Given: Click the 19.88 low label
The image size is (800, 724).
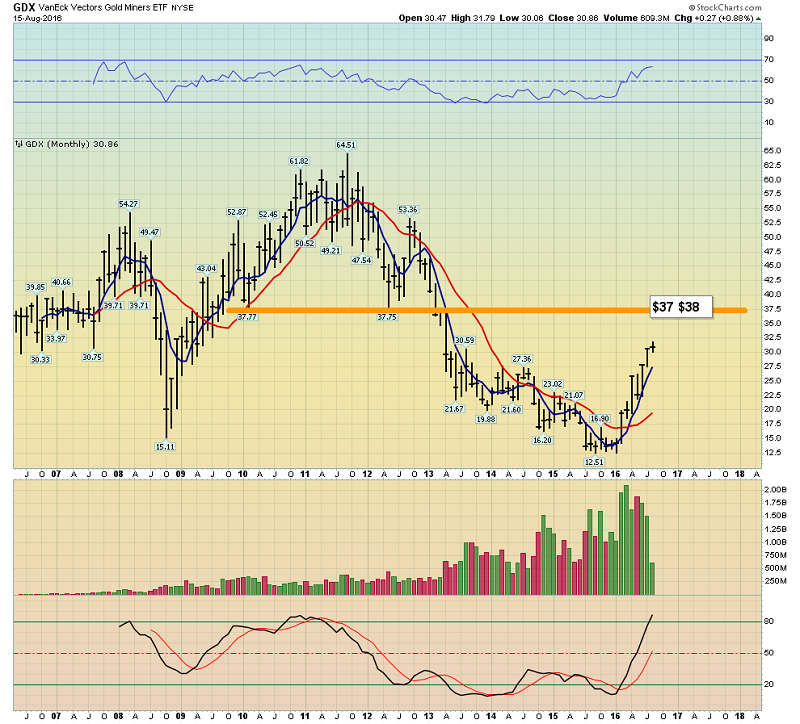Looking at the screenshot, I should tap(485, 419).
